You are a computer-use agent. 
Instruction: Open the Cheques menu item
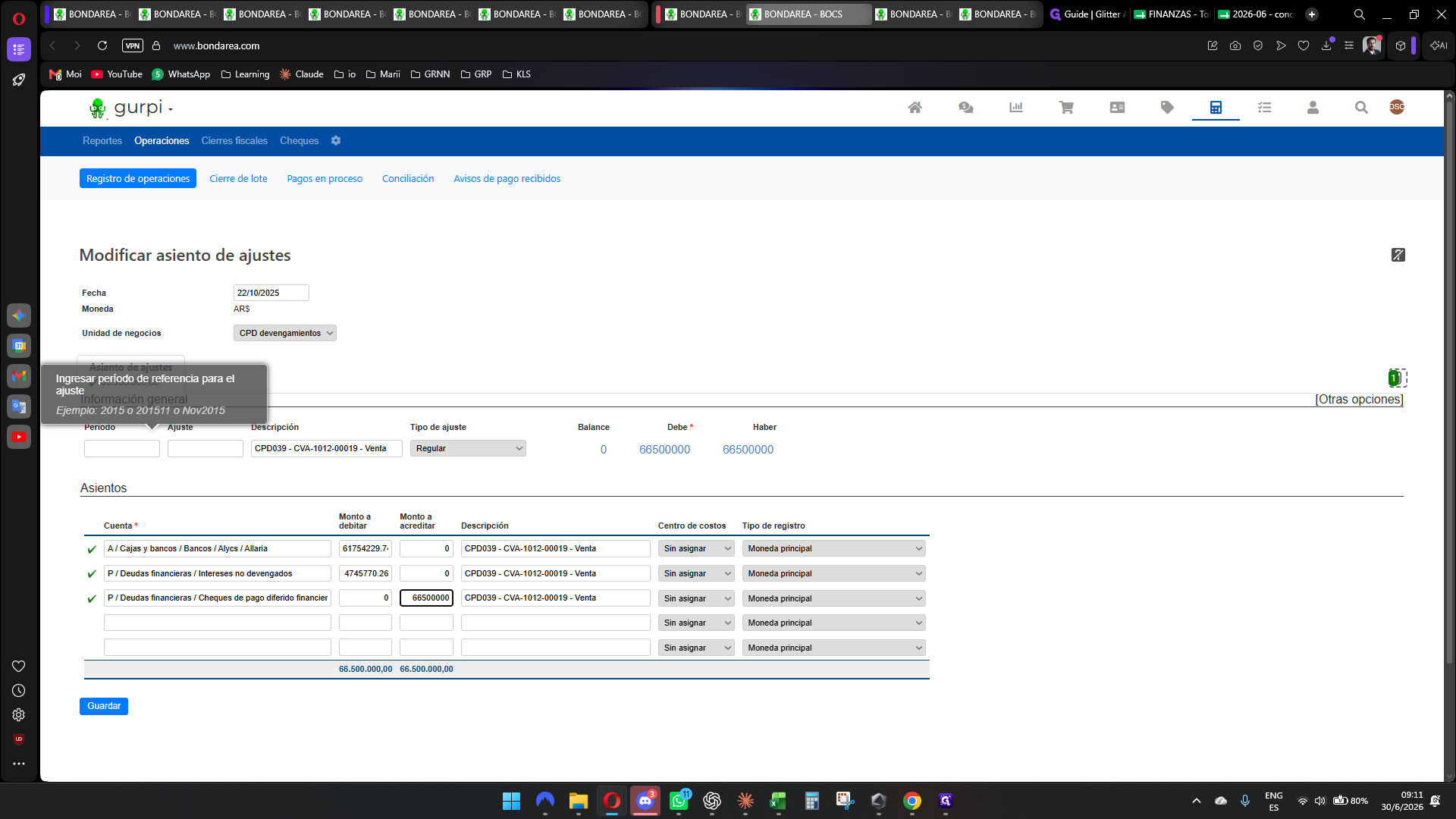point(299,141)
